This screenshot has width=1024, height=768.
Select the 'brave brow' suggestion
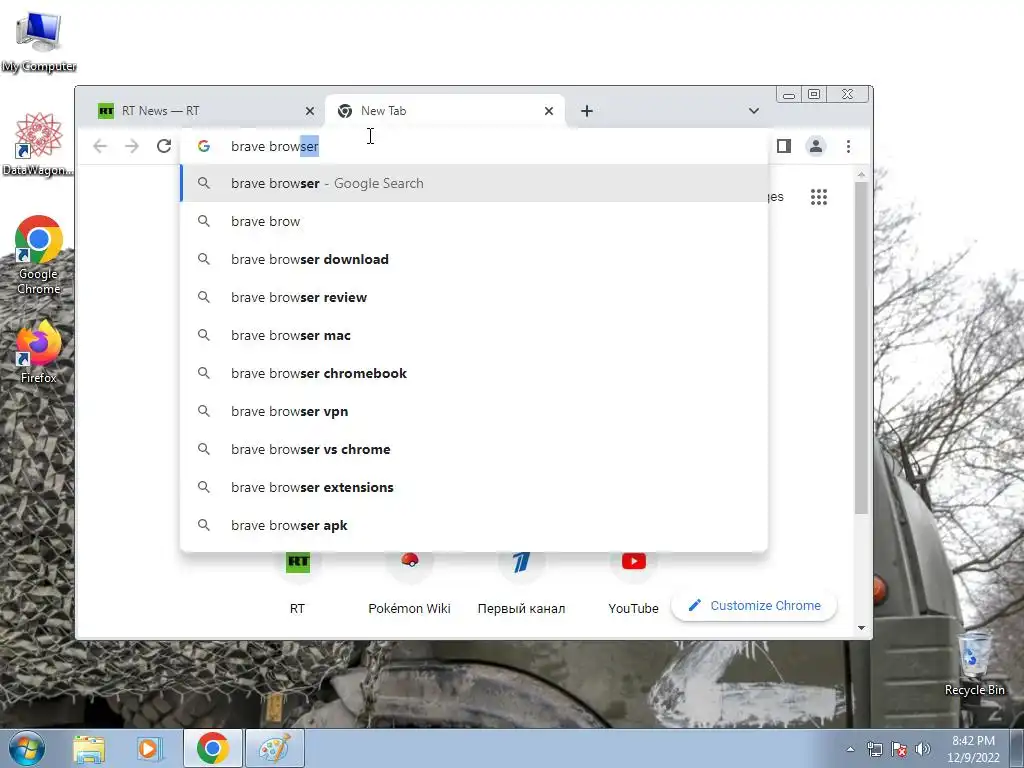click(474, 221)
